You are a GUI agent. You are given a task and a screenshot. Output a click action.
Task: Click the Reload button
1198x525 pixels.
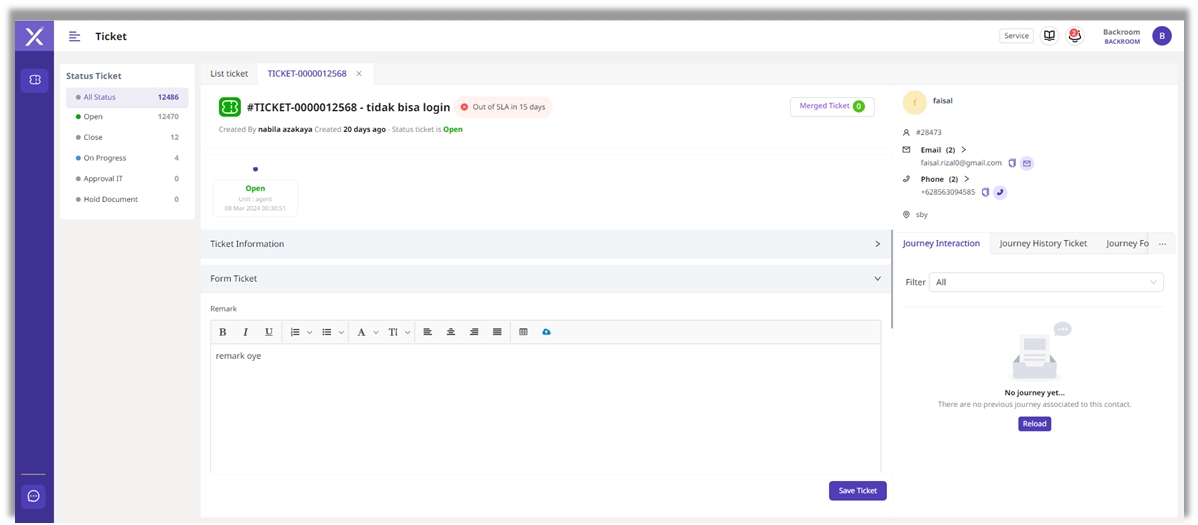point(1034,424)
